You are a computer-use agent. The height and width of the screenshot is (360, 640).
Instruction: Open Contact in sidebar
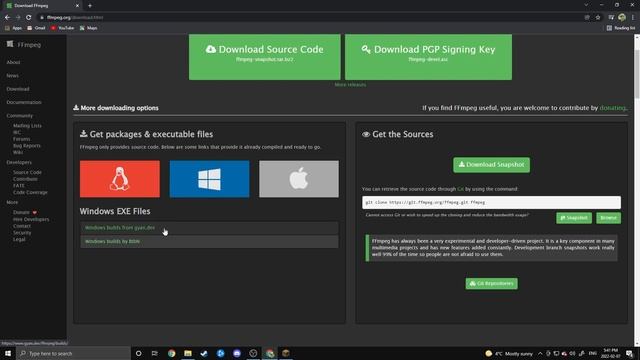click(x=22, y=226)
